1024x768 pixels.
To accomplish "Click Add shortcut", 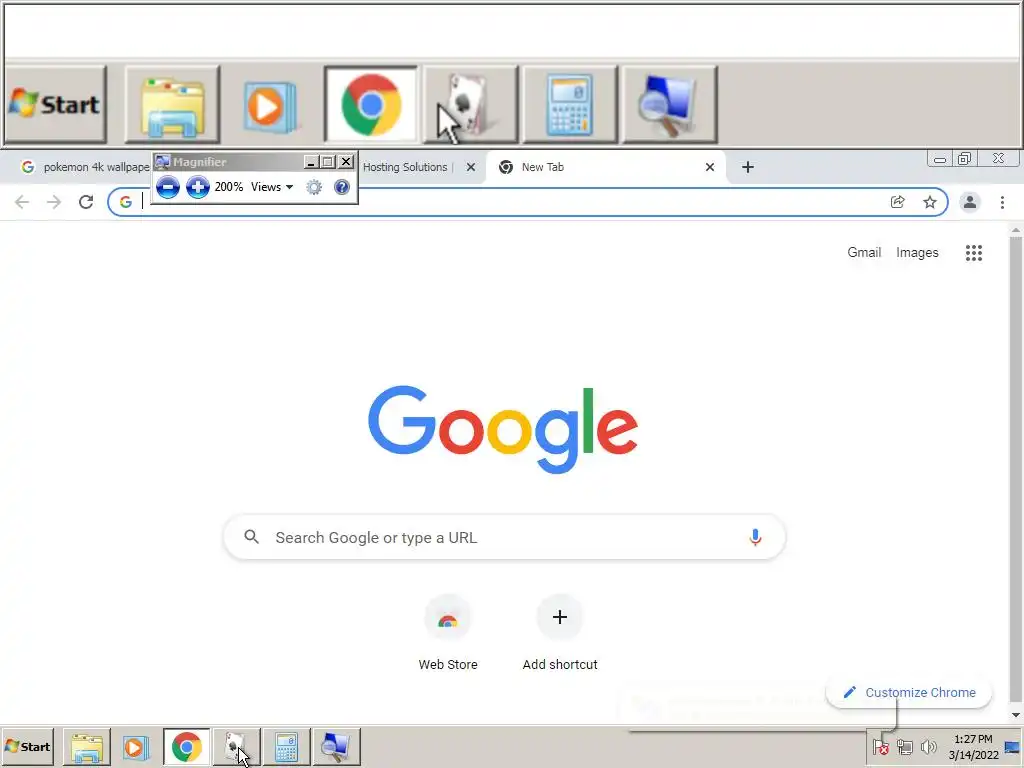I will pyautogui.click(x=560, y=633).
